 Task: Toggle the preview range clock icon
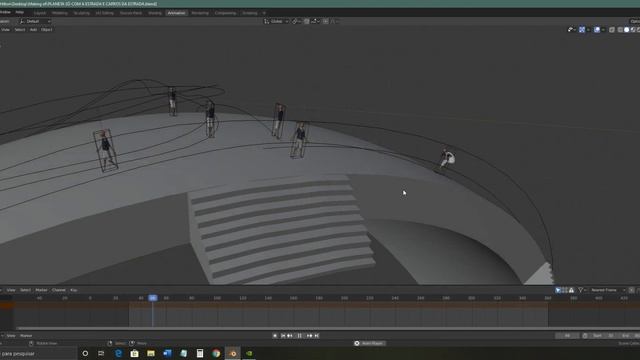(585, 336)
